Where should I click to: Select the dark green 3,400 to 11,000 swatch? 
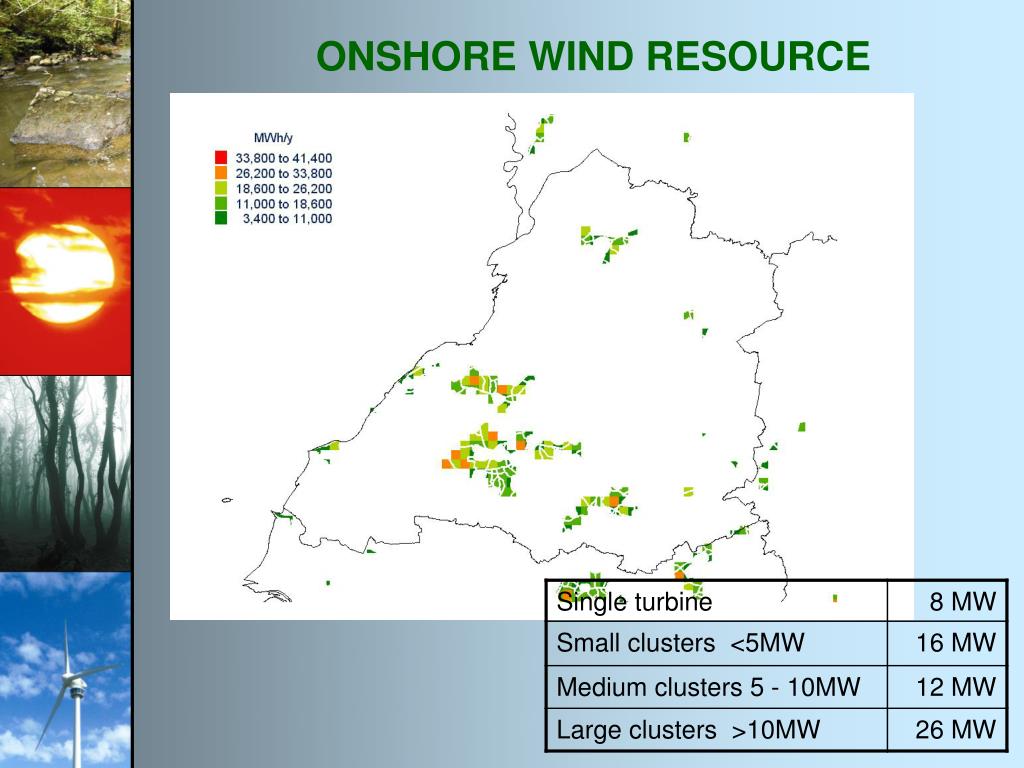coord(221,218)
